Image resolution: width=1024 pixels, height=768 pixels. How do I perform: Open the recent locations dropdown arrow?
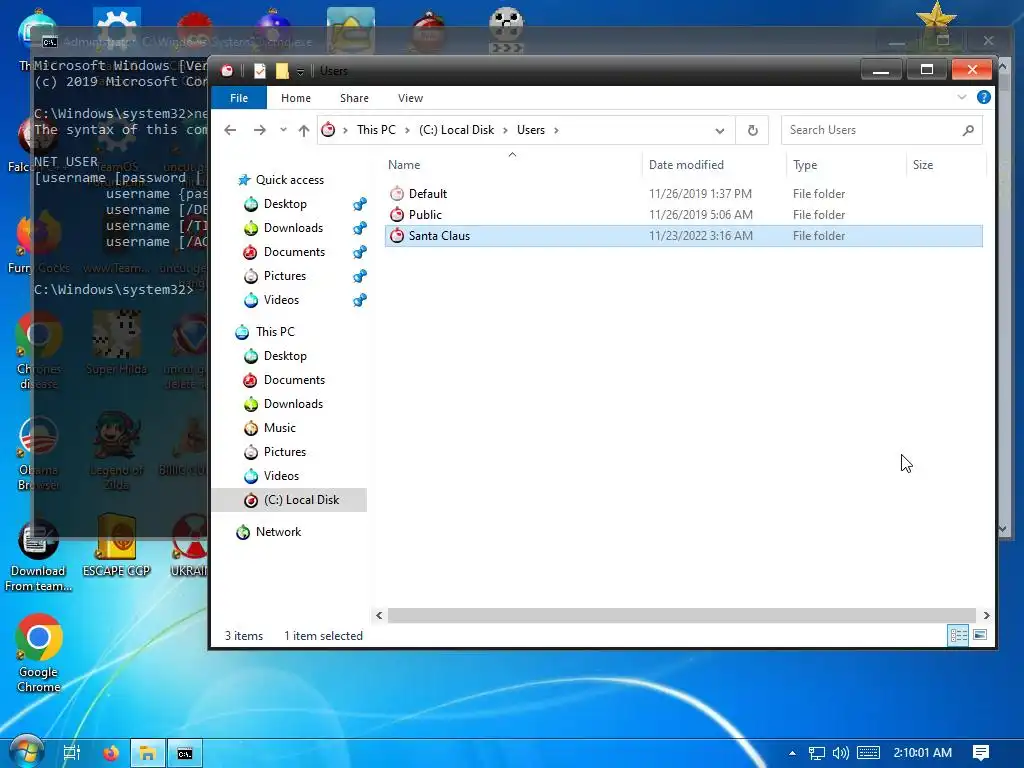tap(283, 130)
